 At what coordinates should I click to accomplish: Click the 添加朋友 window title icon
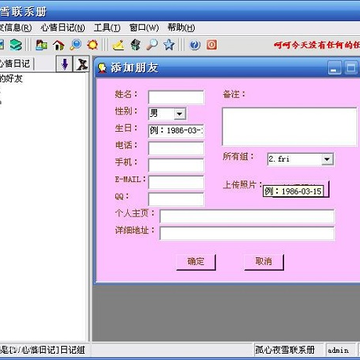(x=102, y=68)
